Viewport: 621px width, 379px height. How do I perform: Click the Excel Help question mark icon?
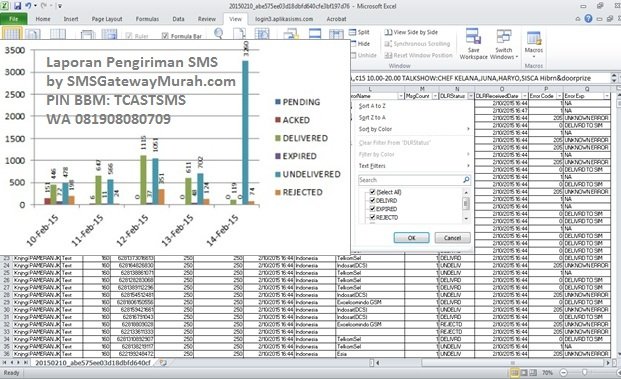point(589,19)
